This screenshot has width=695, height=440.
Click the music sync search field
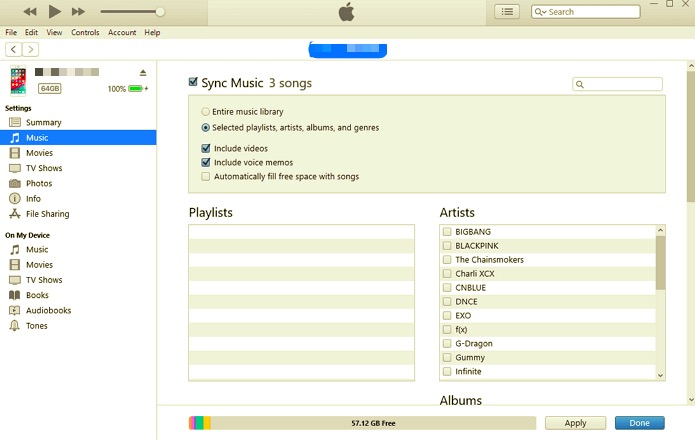point(617,84)
